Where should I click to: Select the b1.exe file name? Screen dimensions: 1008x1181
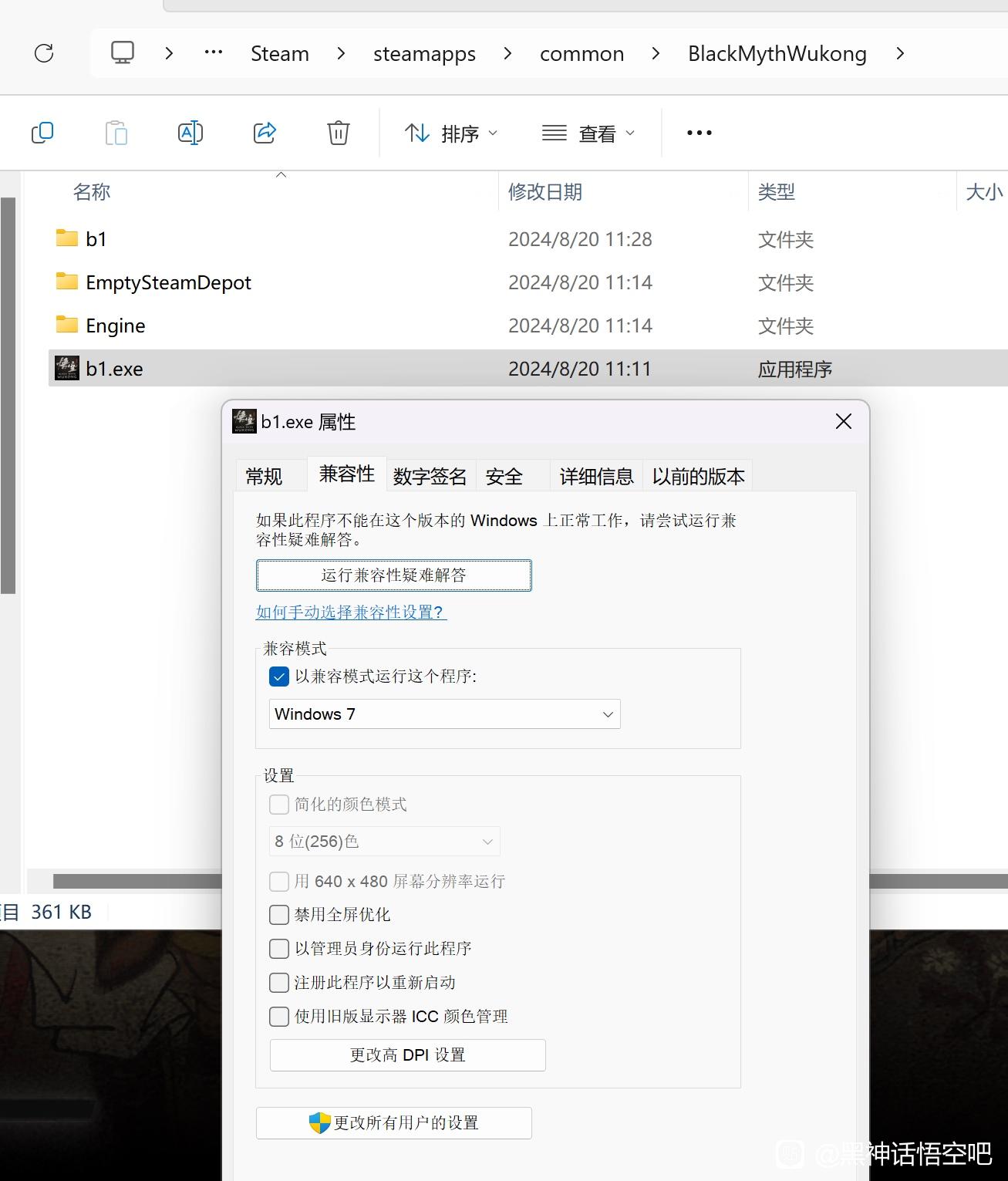114,369
